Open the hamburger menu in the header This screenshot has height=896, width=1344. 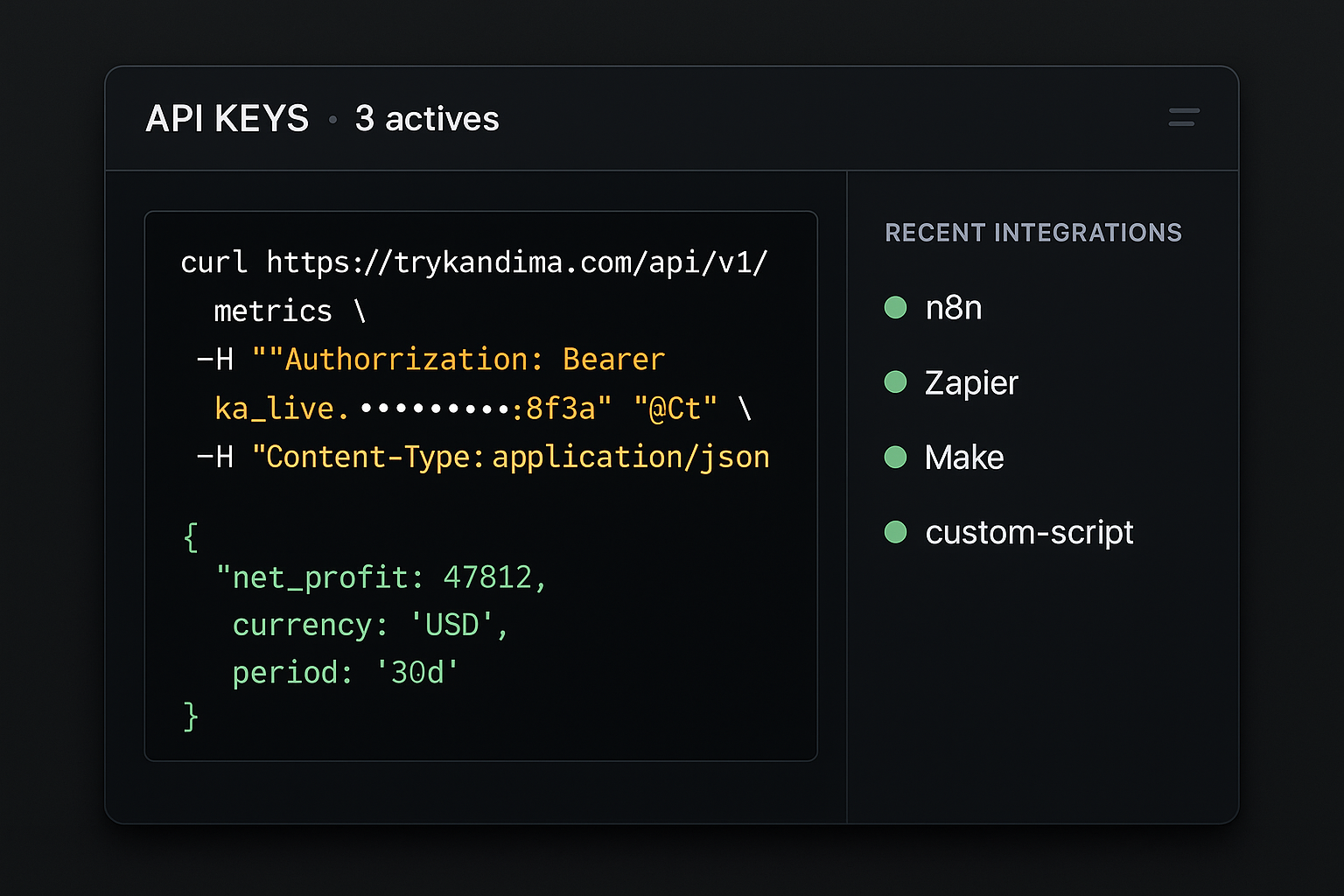pyautogui.click(x=1184, y=117)
